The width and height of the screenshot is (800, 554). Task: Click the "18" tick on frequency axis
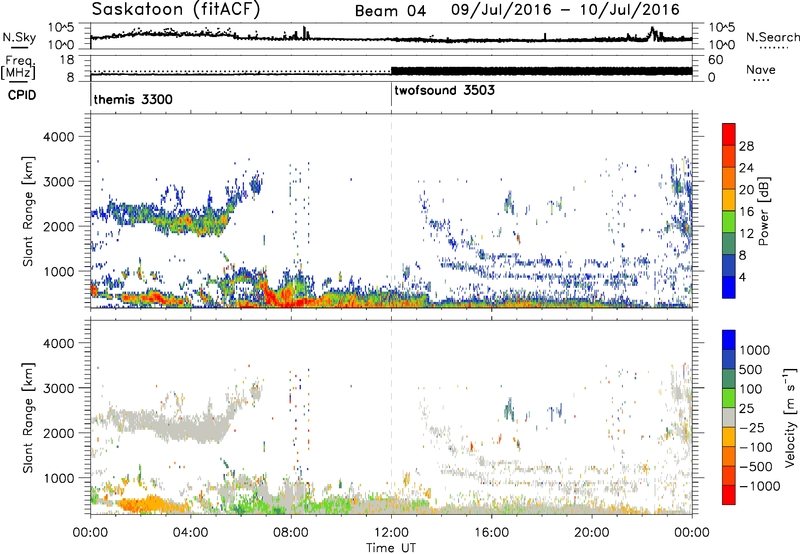[x=66, y=60]
